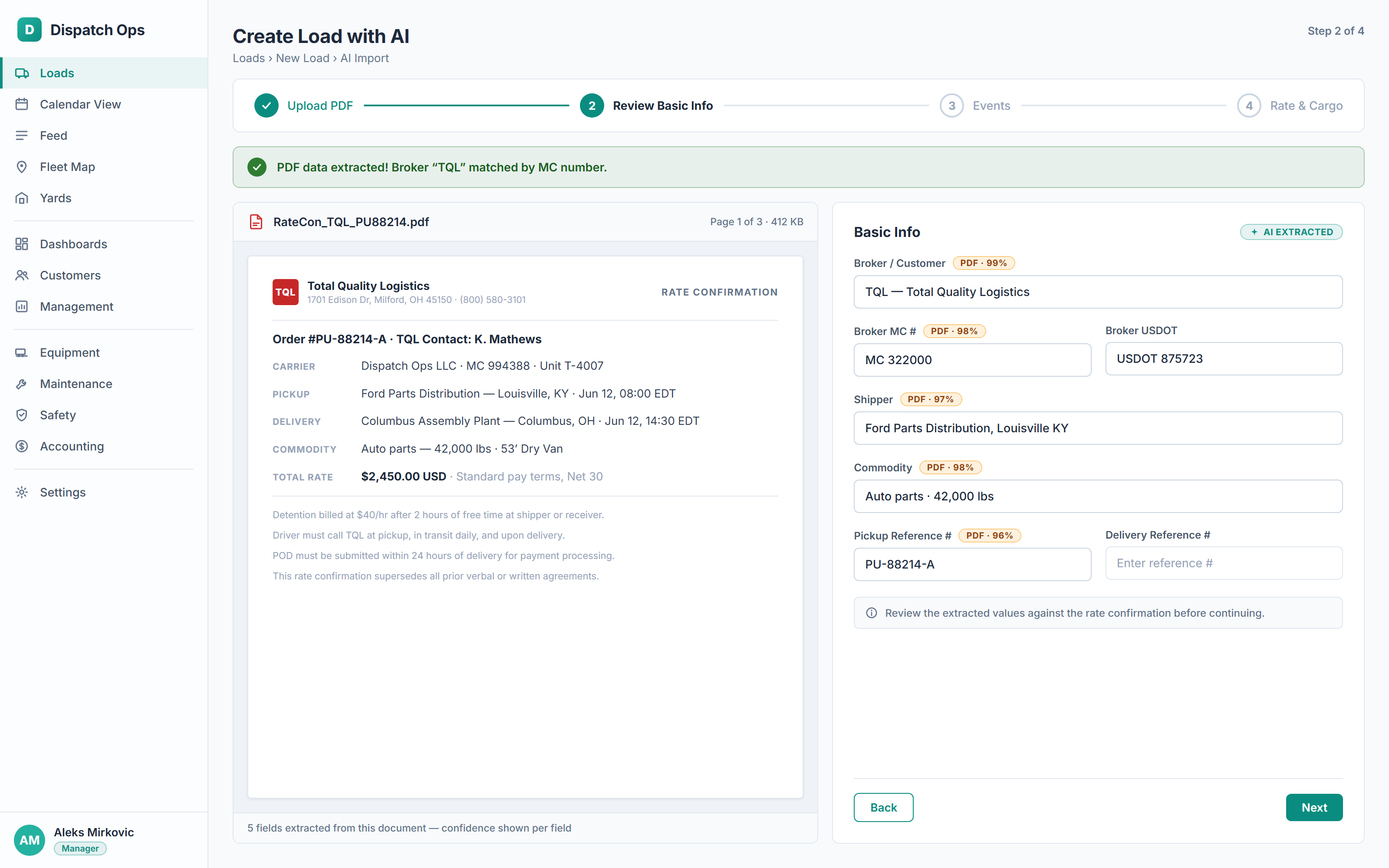Click the Broker USDOT field
This screenshot has height=868, width=1389.
click(x=1224, y=359)
